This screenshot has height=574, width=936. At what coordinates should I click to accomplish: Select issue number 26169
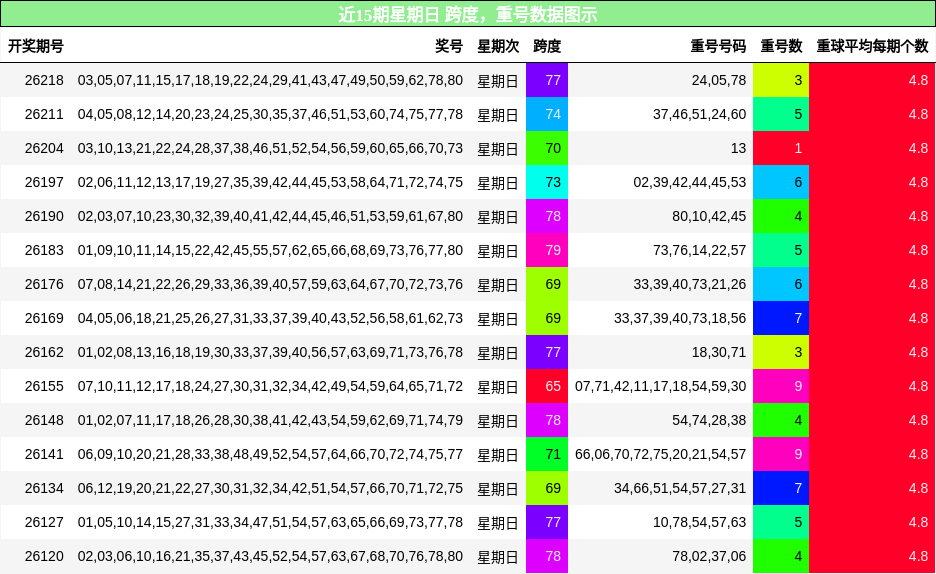(x=44, y=319)
